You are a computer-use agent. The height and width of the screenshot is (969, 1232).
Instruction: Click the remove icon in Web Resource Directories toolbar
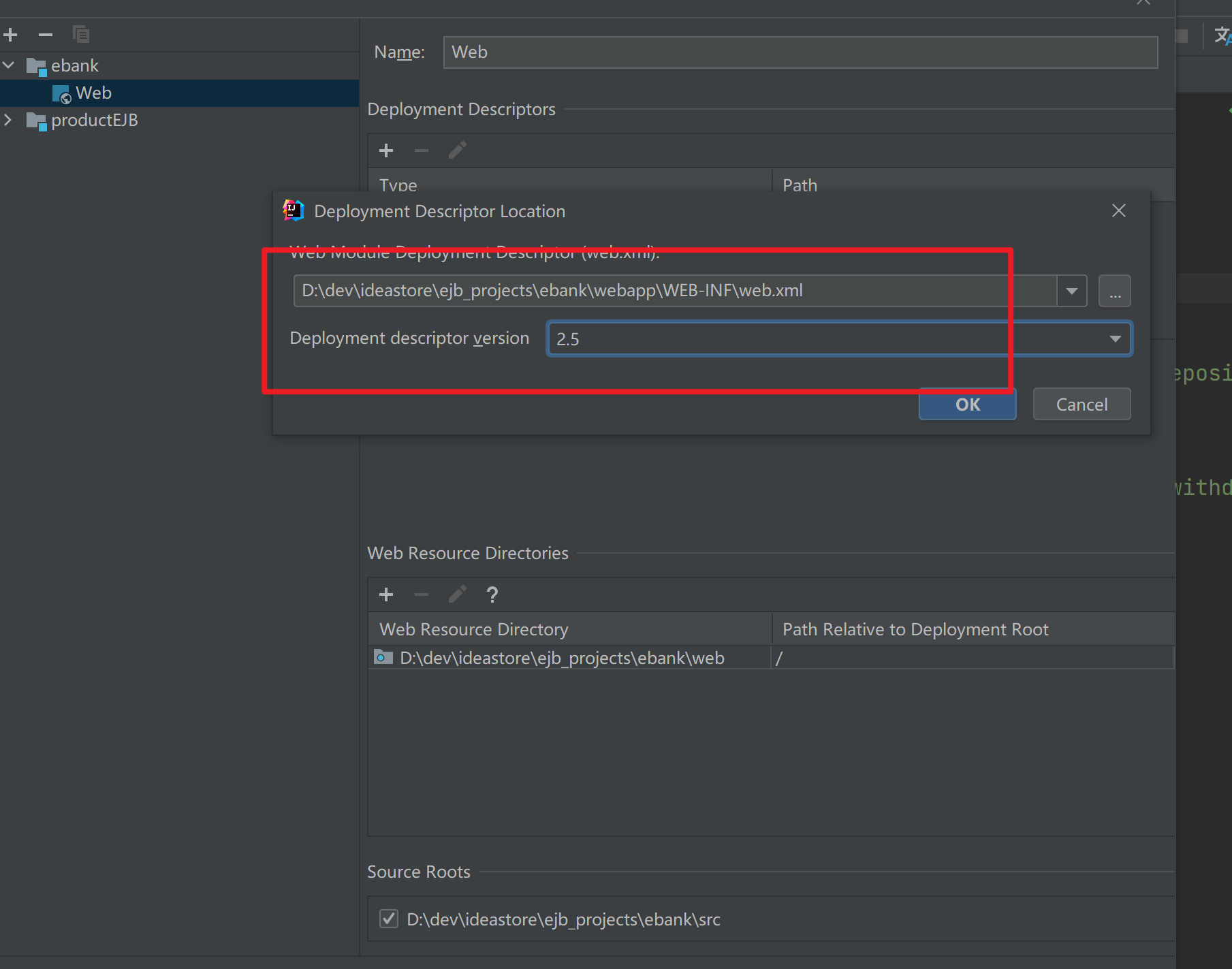pyautogui.click(x=422, y=594)
